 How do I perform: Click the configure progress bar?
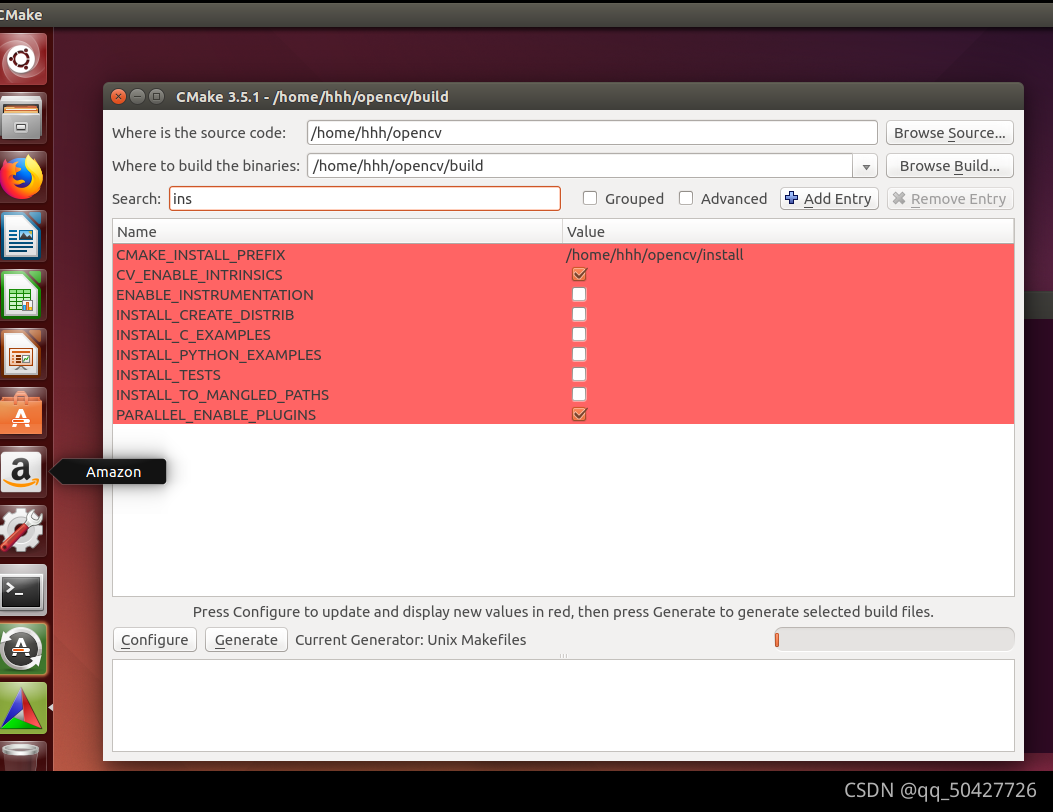pyautogui.click(x=894, y=639)
